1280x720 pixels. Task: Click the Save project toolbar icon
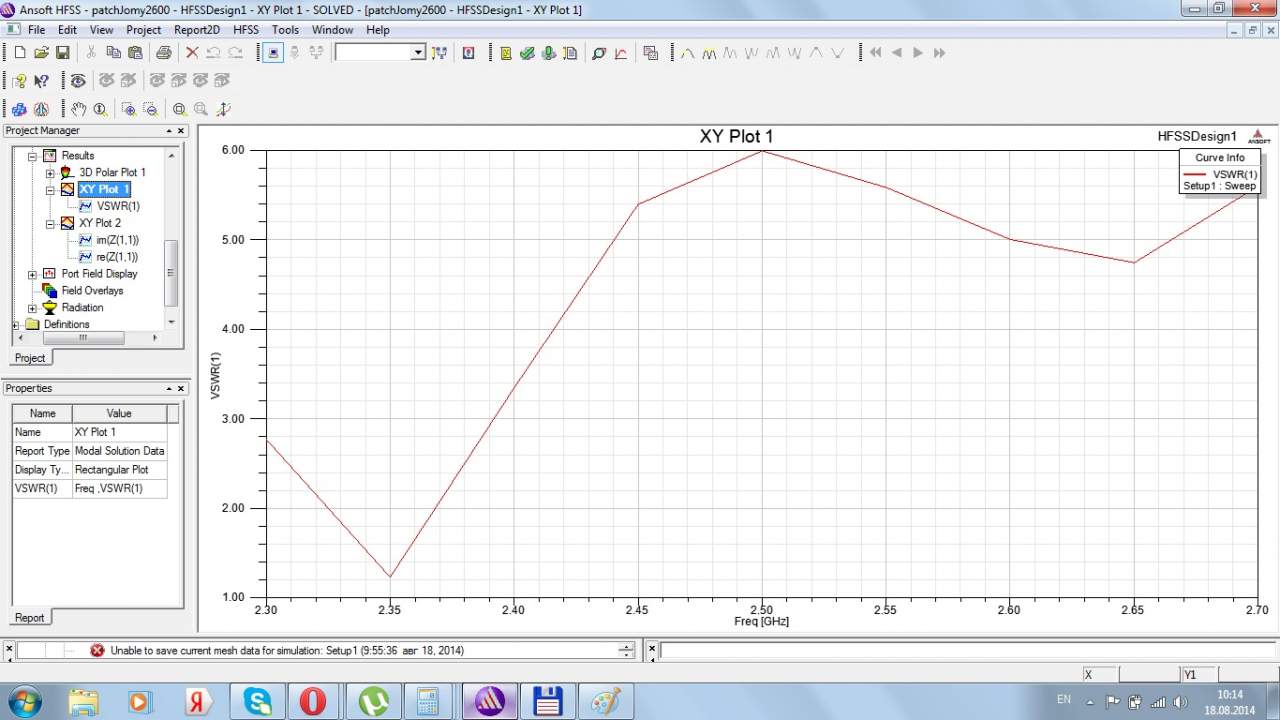[x=62, y=53]
